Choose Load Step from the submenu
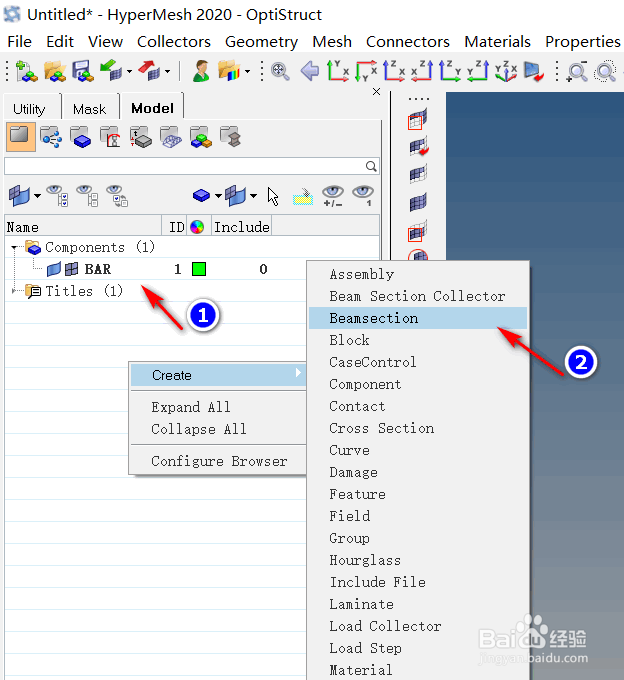This screenshot has width=624, height=680. tap(365, 648)
